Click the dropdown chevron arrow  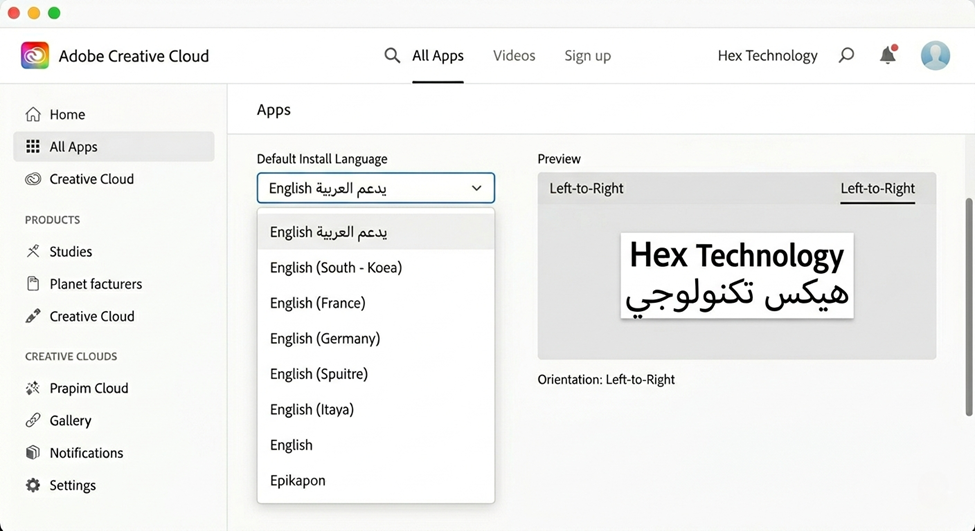476,188
